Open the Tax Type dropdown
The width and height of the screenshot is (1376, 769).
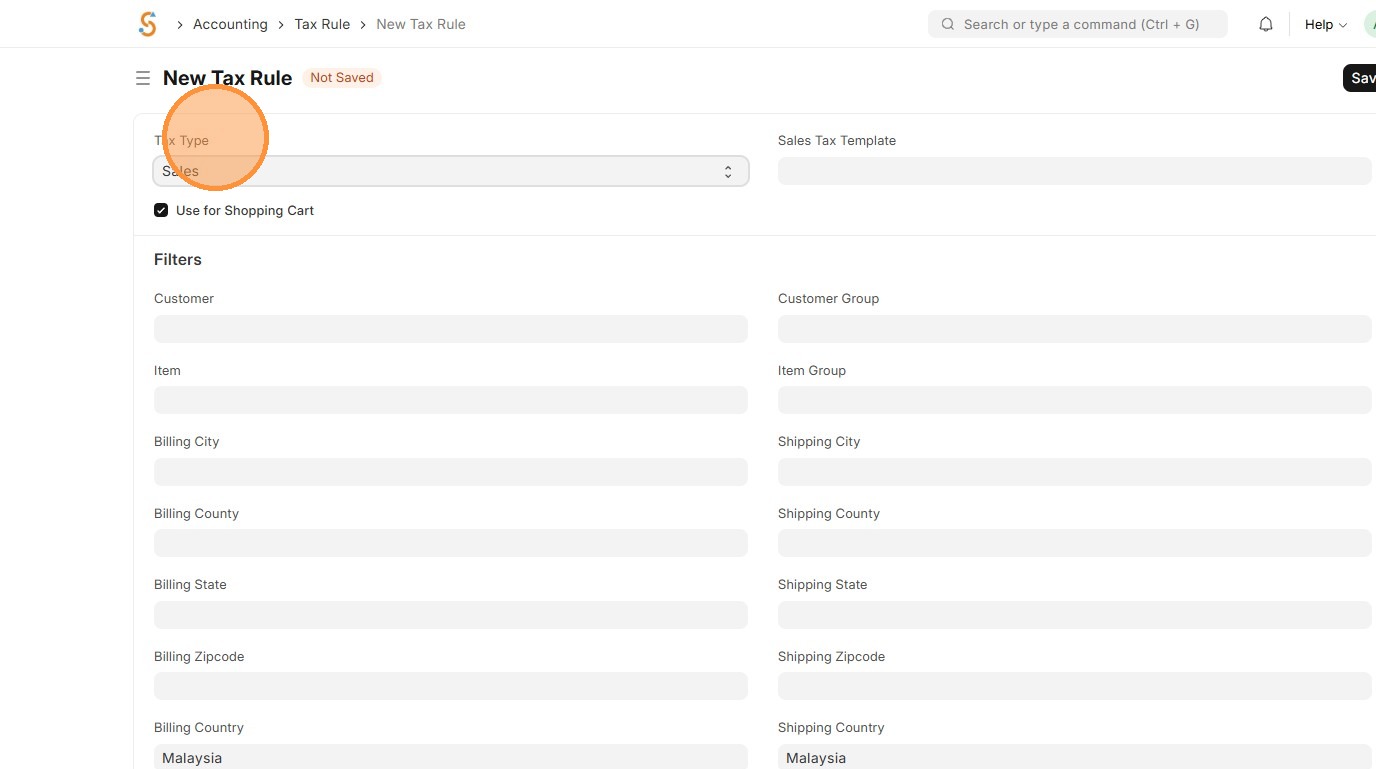(x=450, y=171)
